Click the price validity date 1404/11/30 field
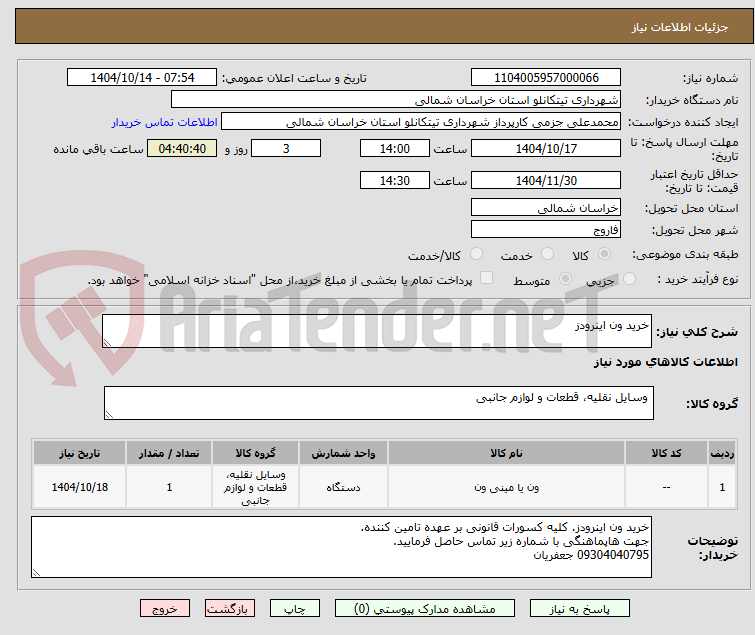Viewport: 755px width, 635px height. pyautogui.click(x=546, y=181)
